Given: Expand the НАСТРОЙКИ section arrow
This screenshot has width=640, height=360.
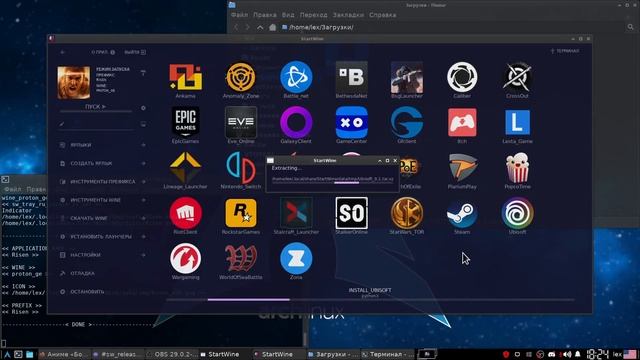Looking at the screenshot, I should pos(144,255).
